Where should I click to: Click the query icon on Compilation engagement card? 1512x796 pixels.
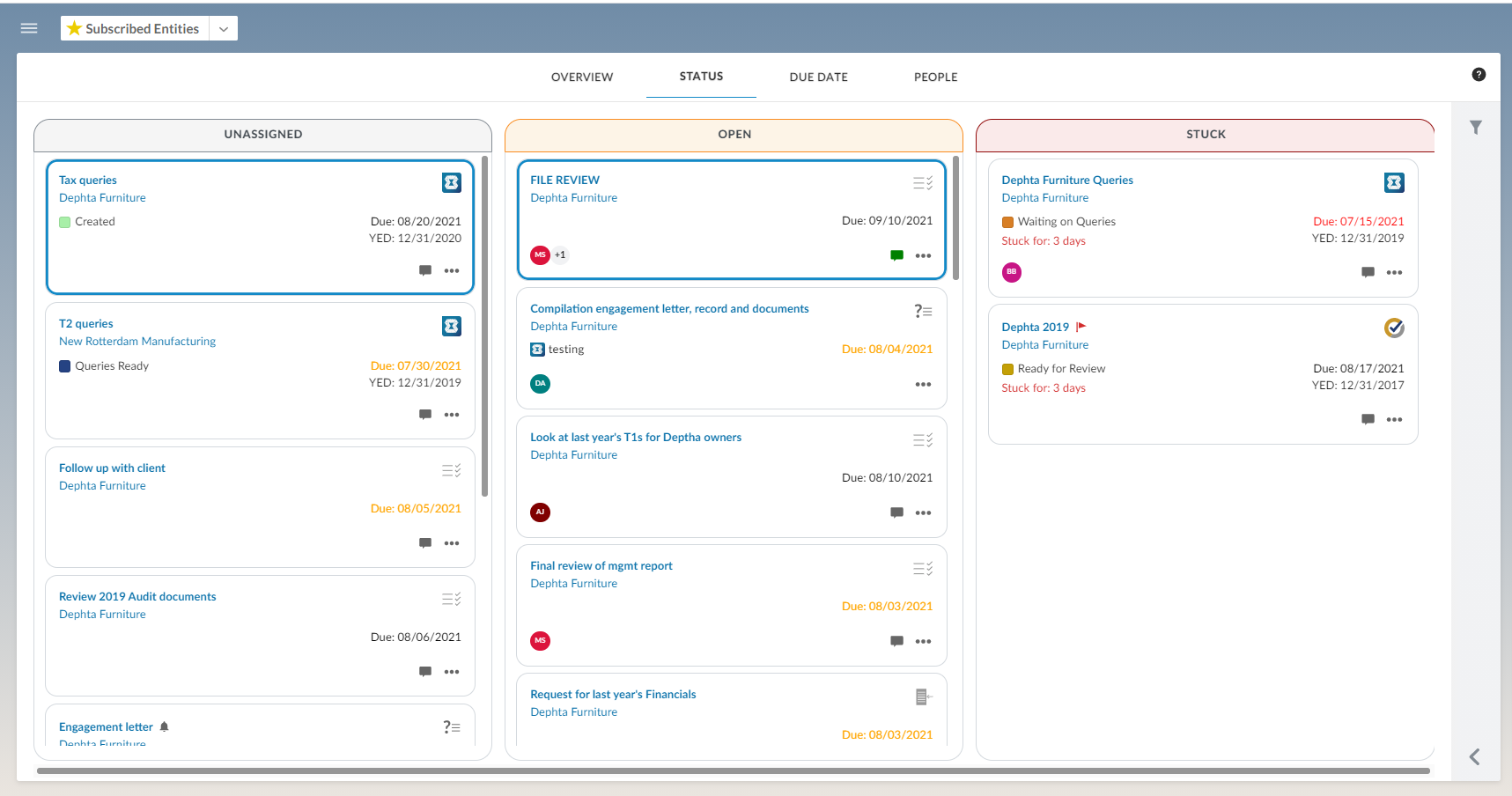pyautogui.click(x=923, y=311)
